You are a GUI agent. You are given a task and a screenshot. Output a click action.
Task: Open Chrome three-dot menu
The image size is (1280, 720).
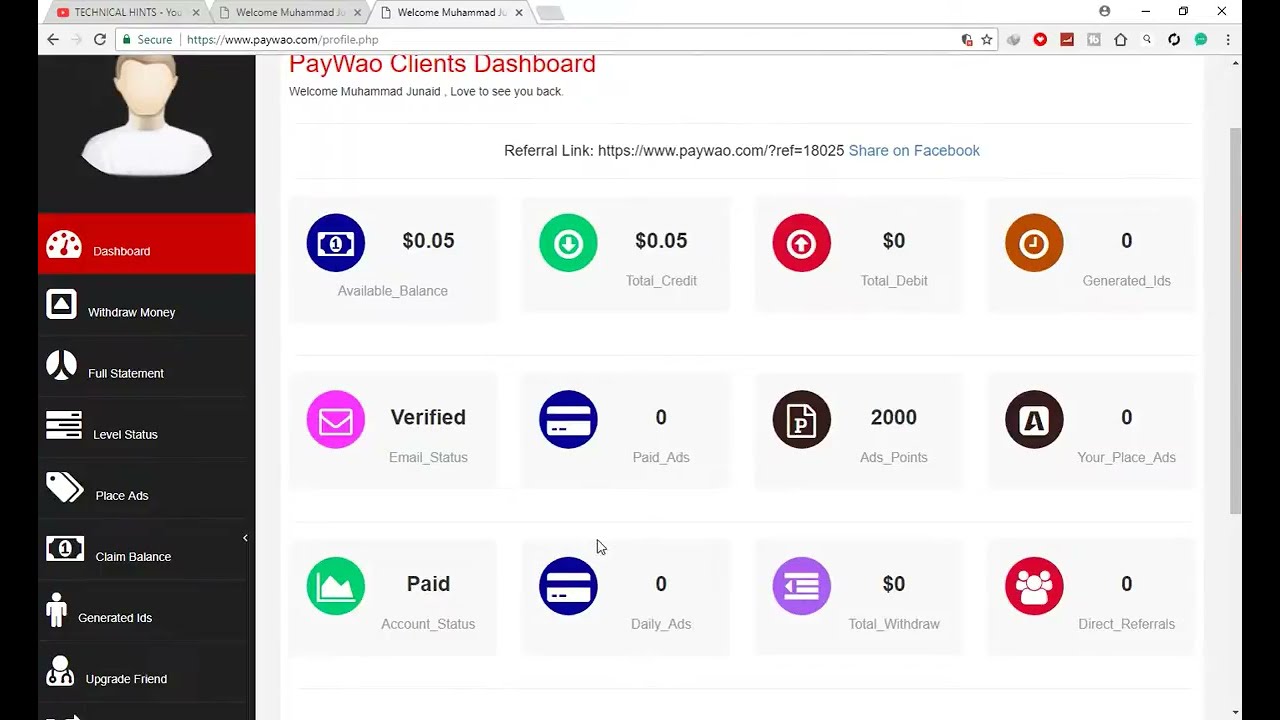click(x=1228, y=40)
